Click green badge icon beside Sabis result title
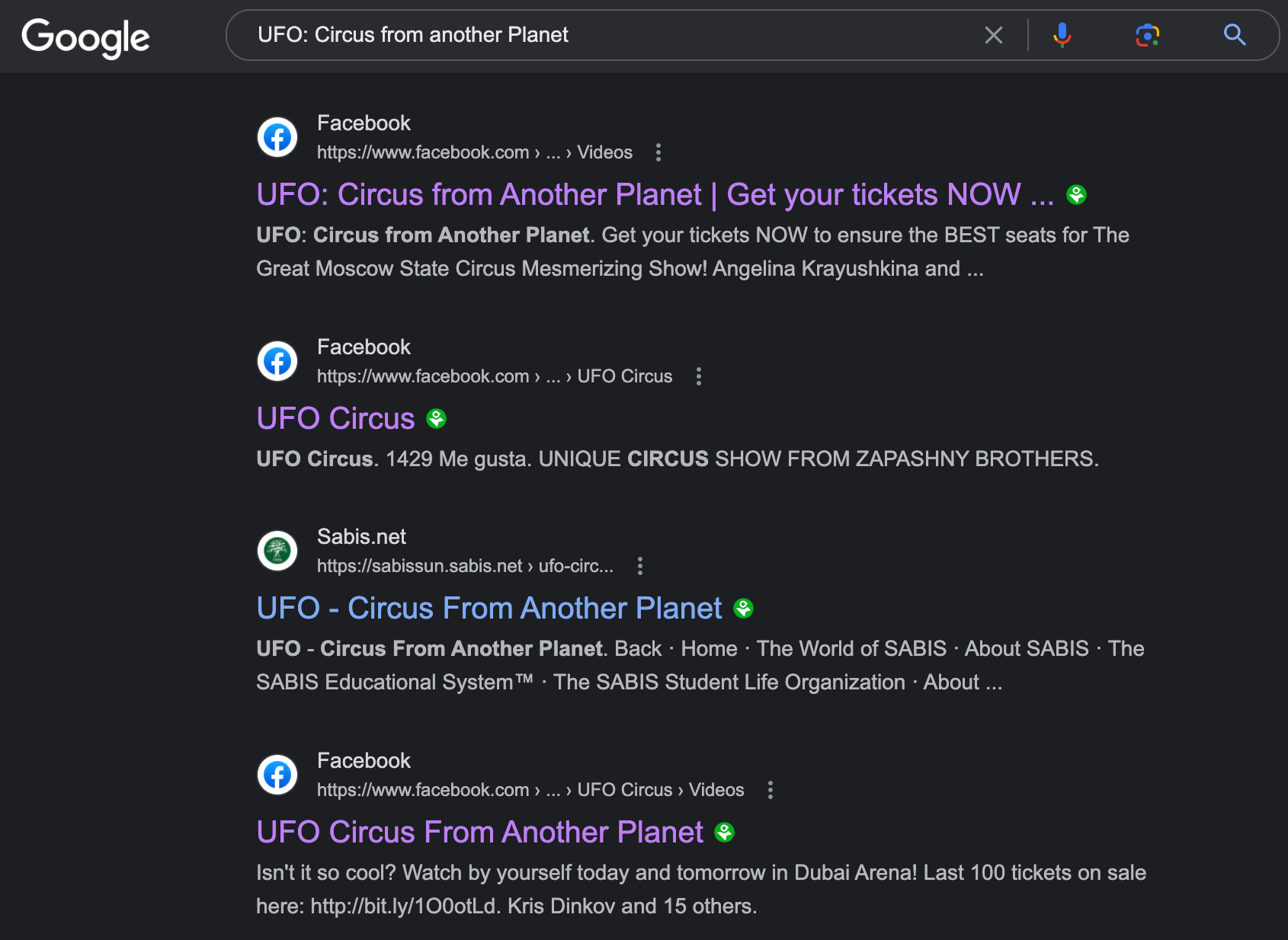 (x=743, y=609)
